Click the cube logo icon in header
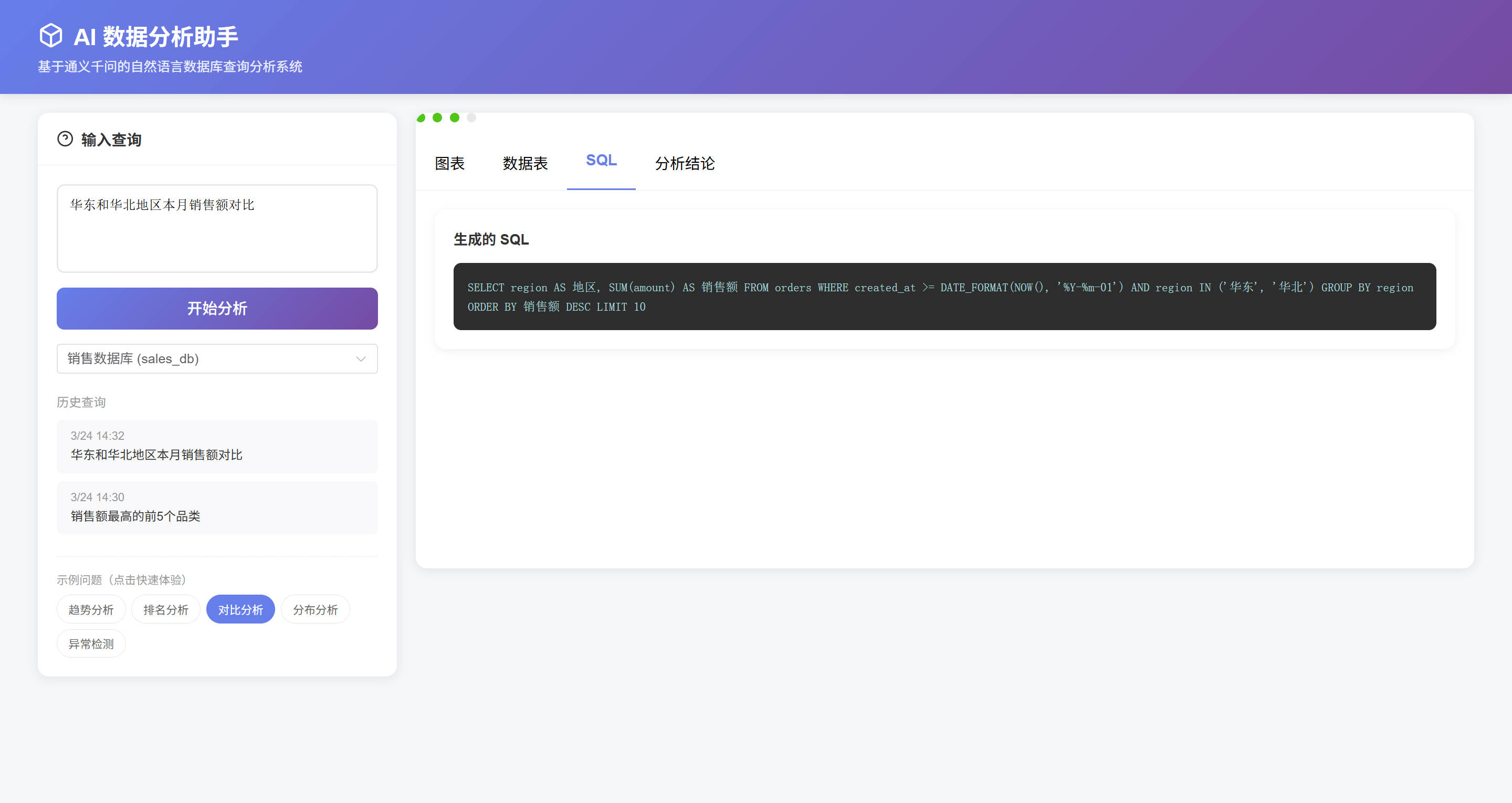This screenshot has width=1512, height=803. coord(51,35)
